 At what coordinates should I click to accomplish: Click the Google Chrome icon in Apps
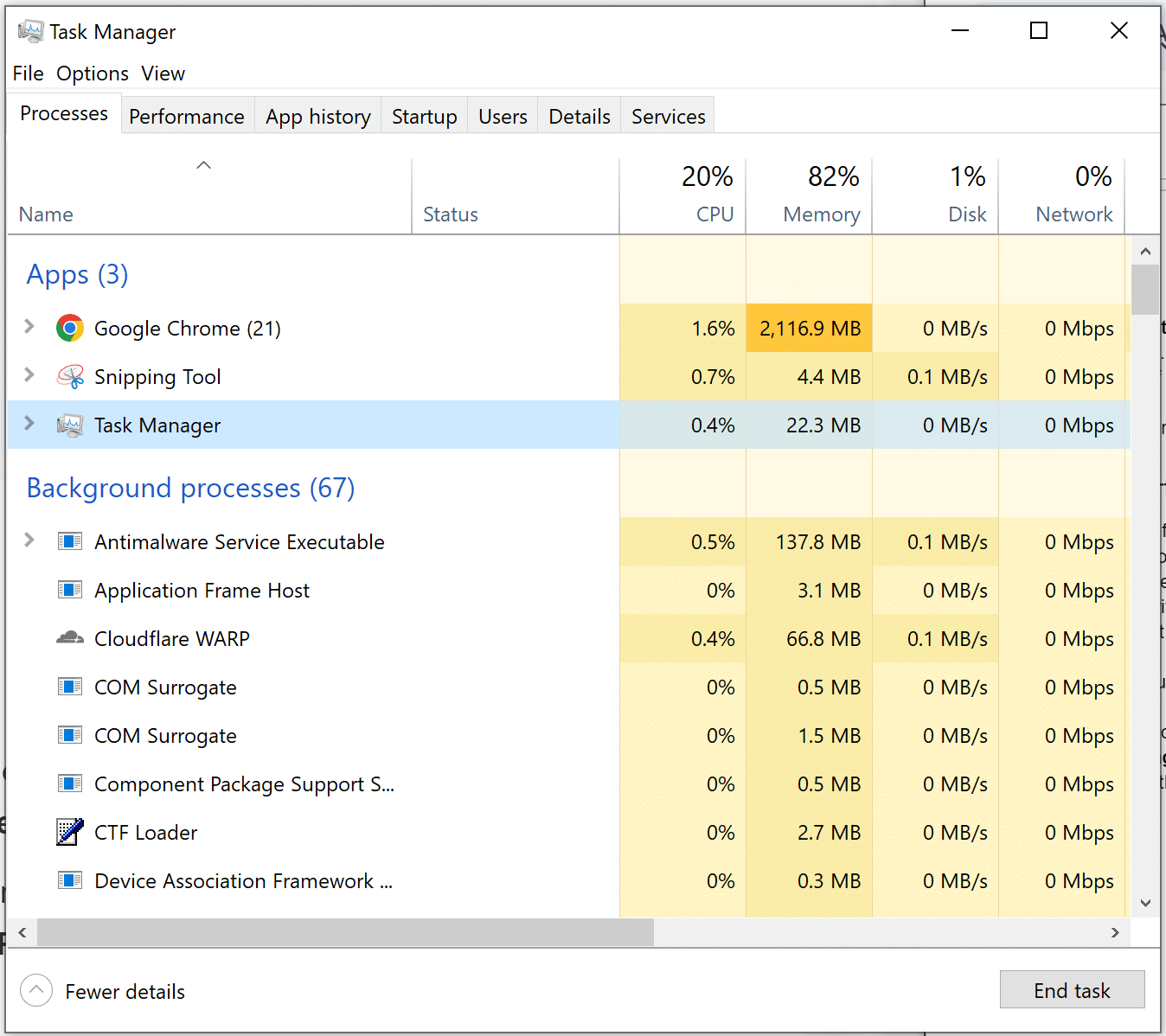pyautogui.click(x=70, y=329)
